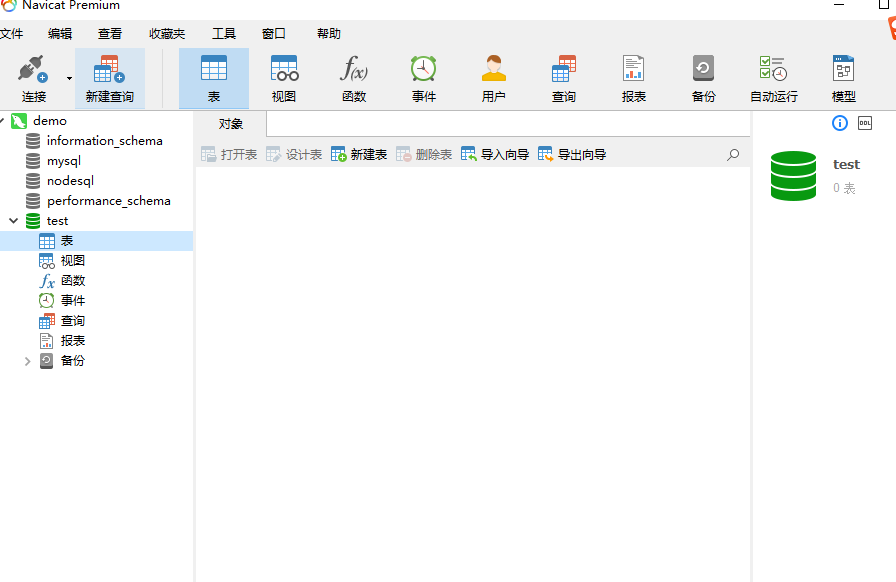Click the search magnifier in the object toolbar

pos(733,155)
